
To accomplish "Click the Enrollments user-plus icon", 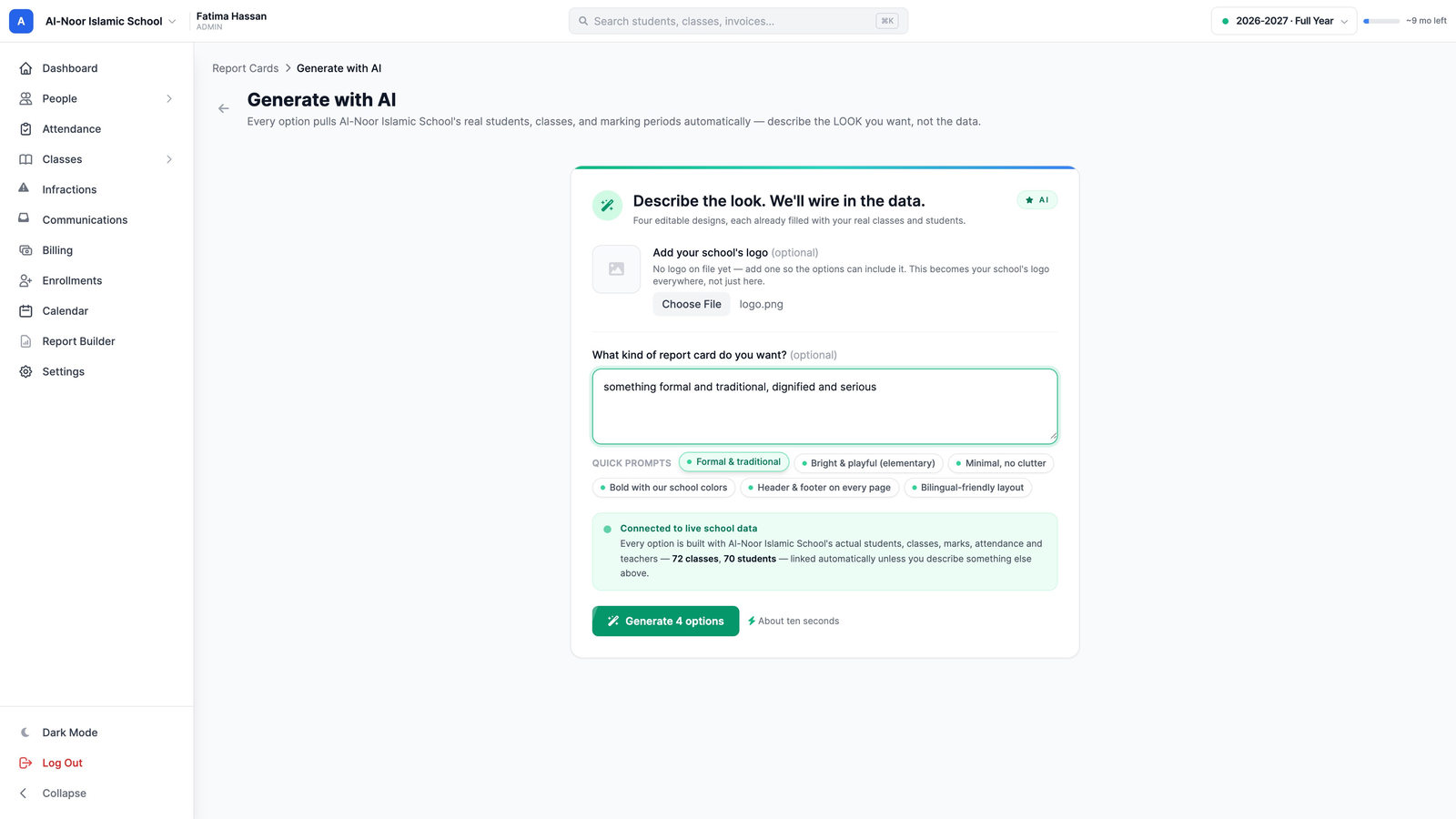I will point(25,280).
